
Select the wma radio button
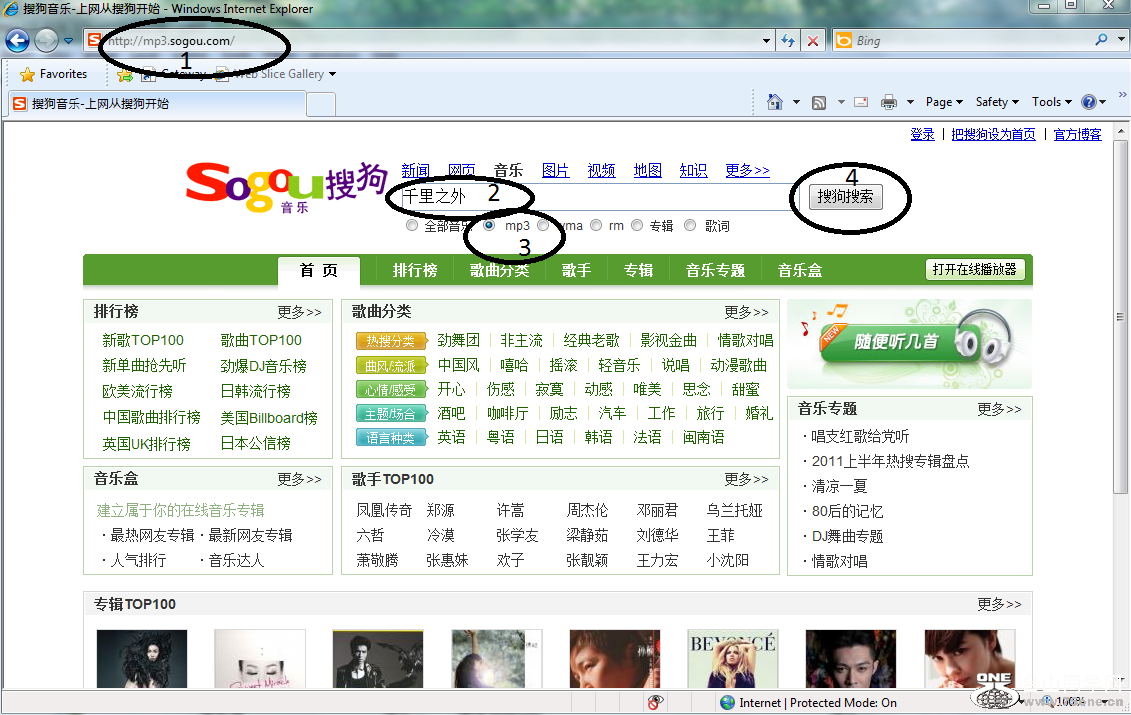click(543, 225)
